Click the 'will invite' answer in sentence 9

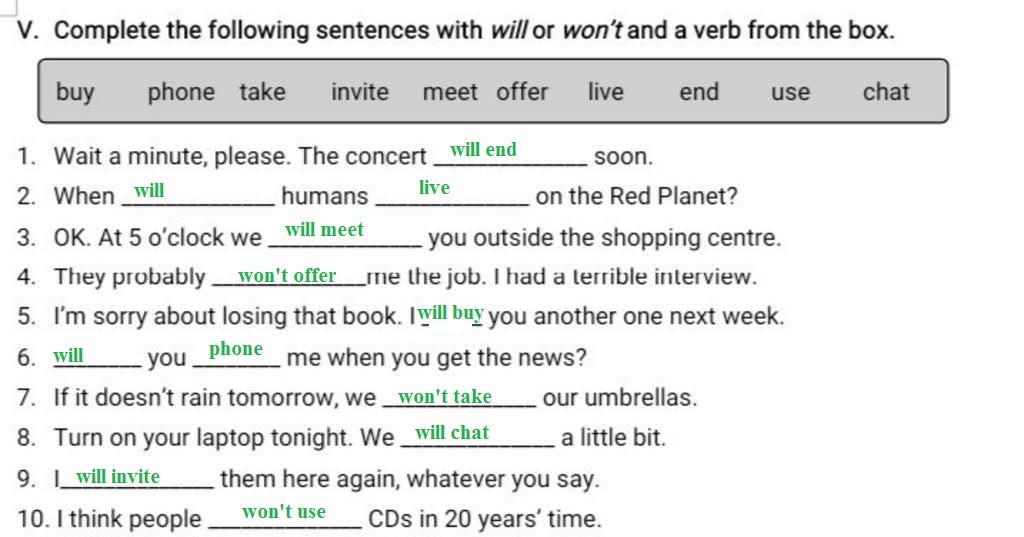pyautogui.click(x=118, y=477)
